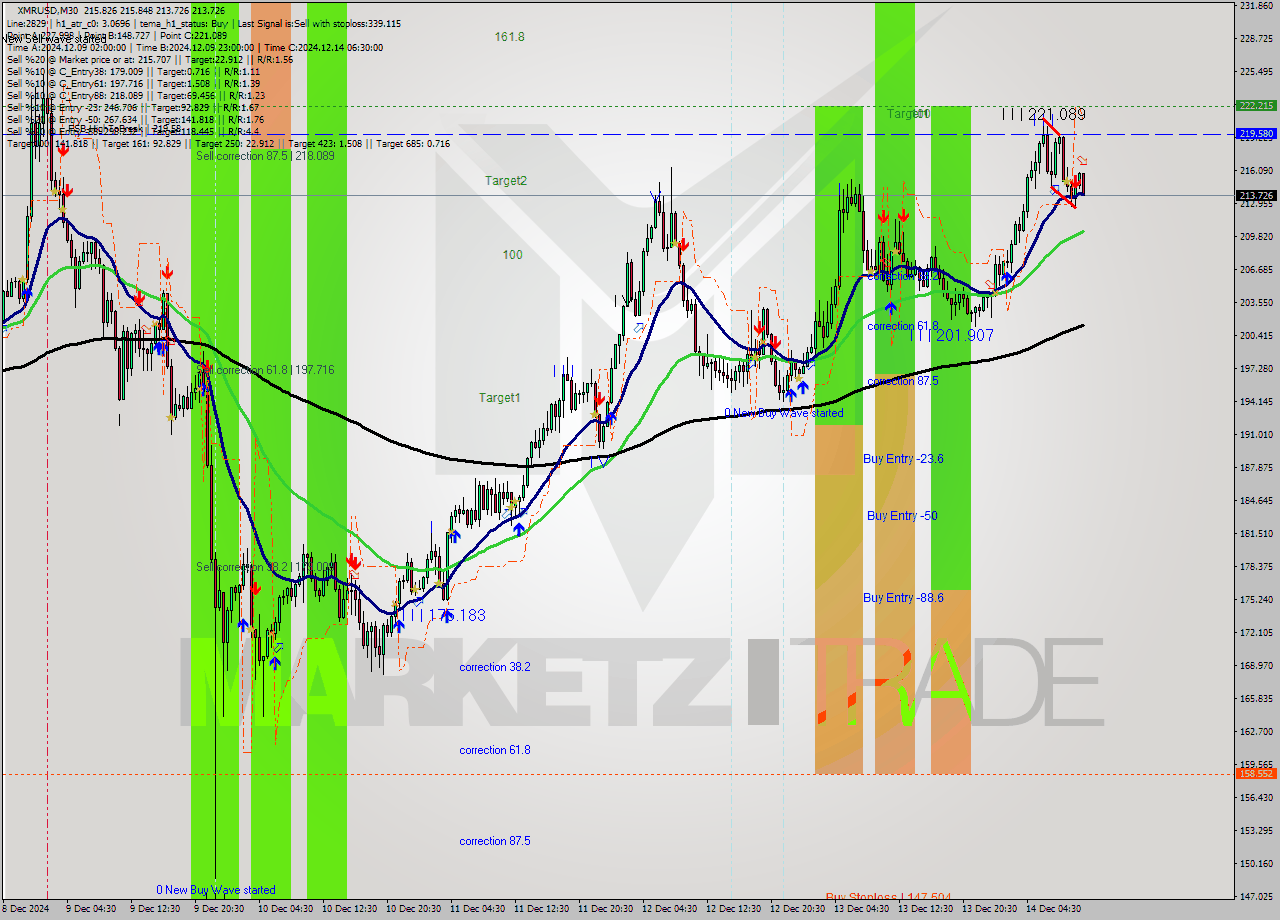Viewport: 1280px width, 920px height.
Task: Click the Target1 level label
Action: 499,398
